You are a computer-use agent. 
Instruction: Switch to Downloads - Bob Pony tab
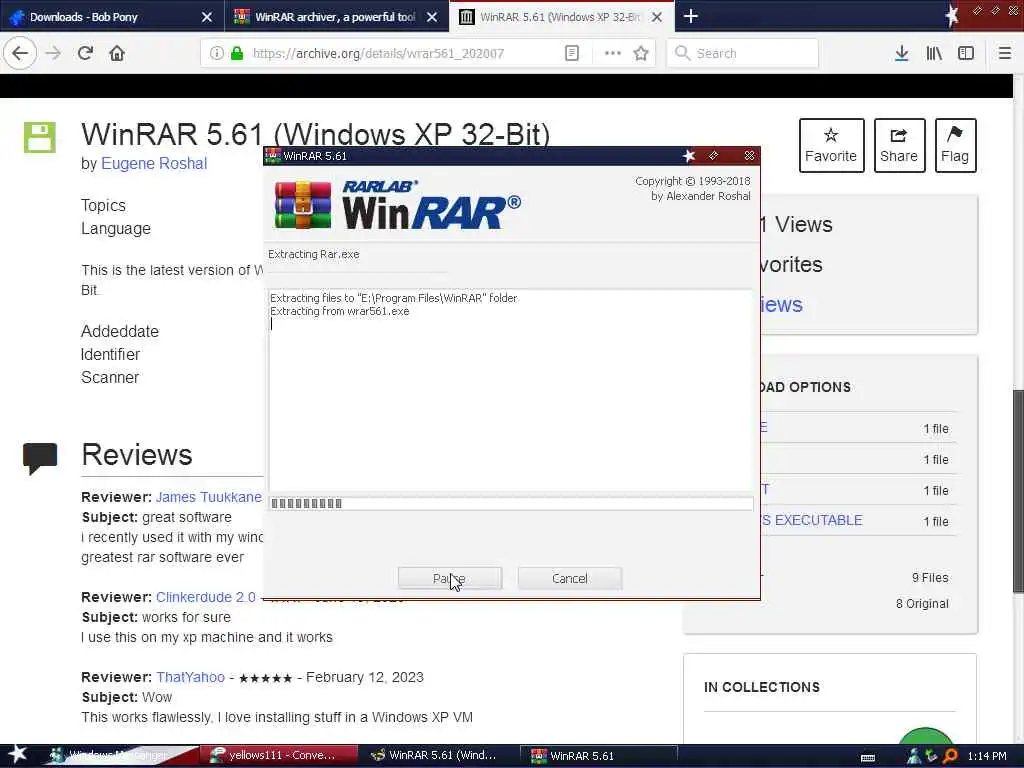pos(112,16)
